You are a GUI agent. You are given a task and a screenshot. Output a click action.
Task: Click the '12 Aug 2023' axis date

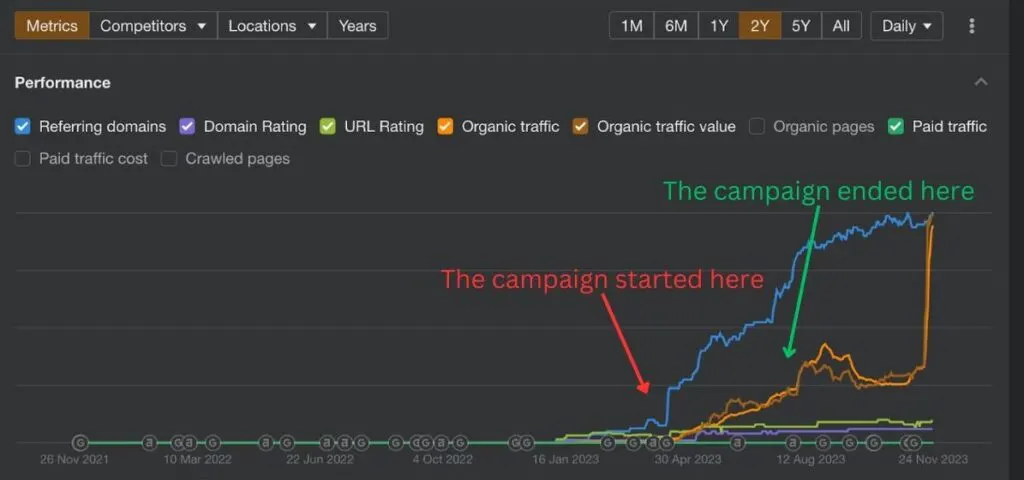[810, 460]
